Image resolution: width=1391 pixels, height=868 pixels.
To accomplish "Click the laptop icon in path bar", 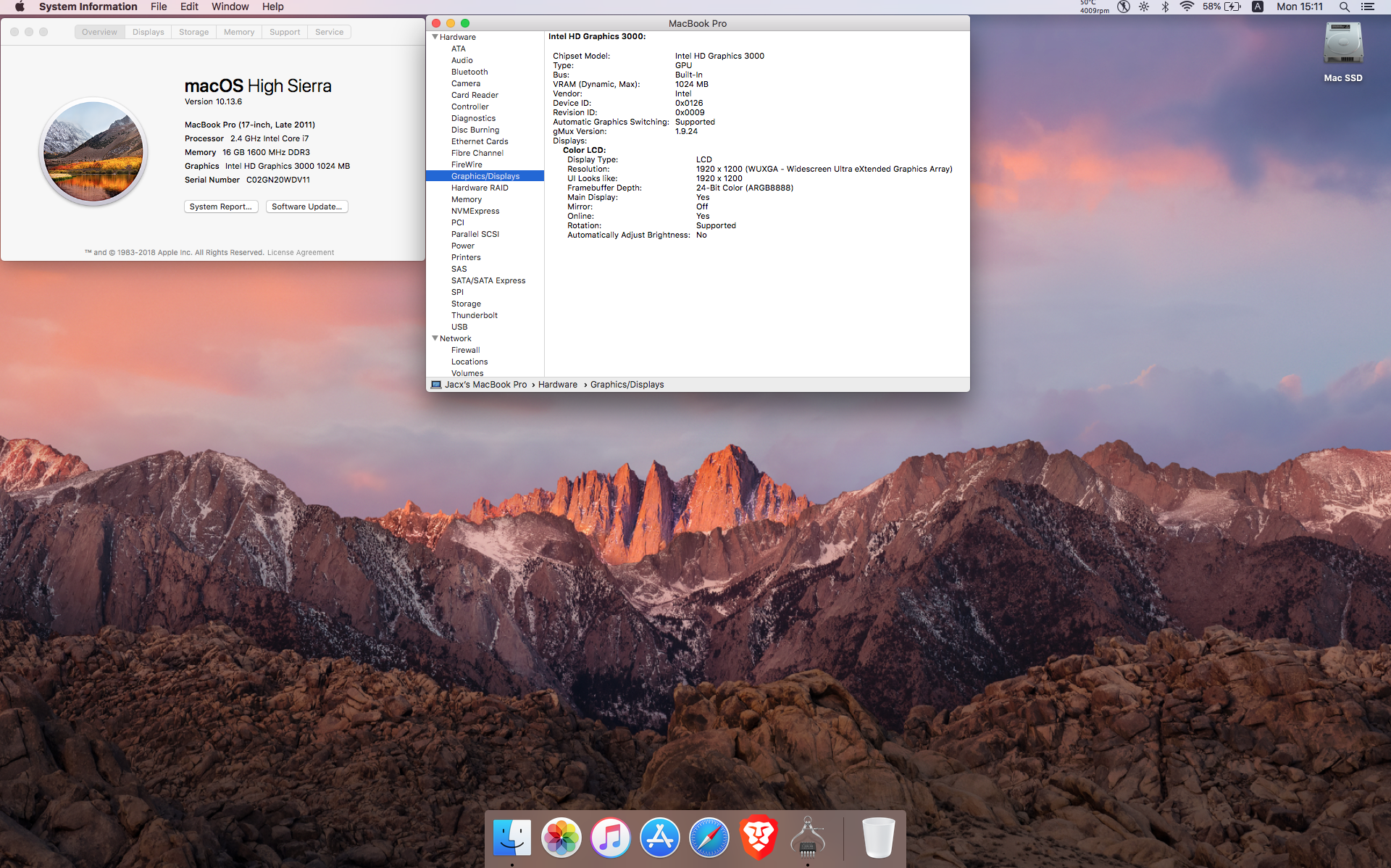I will pyautogui.click(x=436, y=385).
